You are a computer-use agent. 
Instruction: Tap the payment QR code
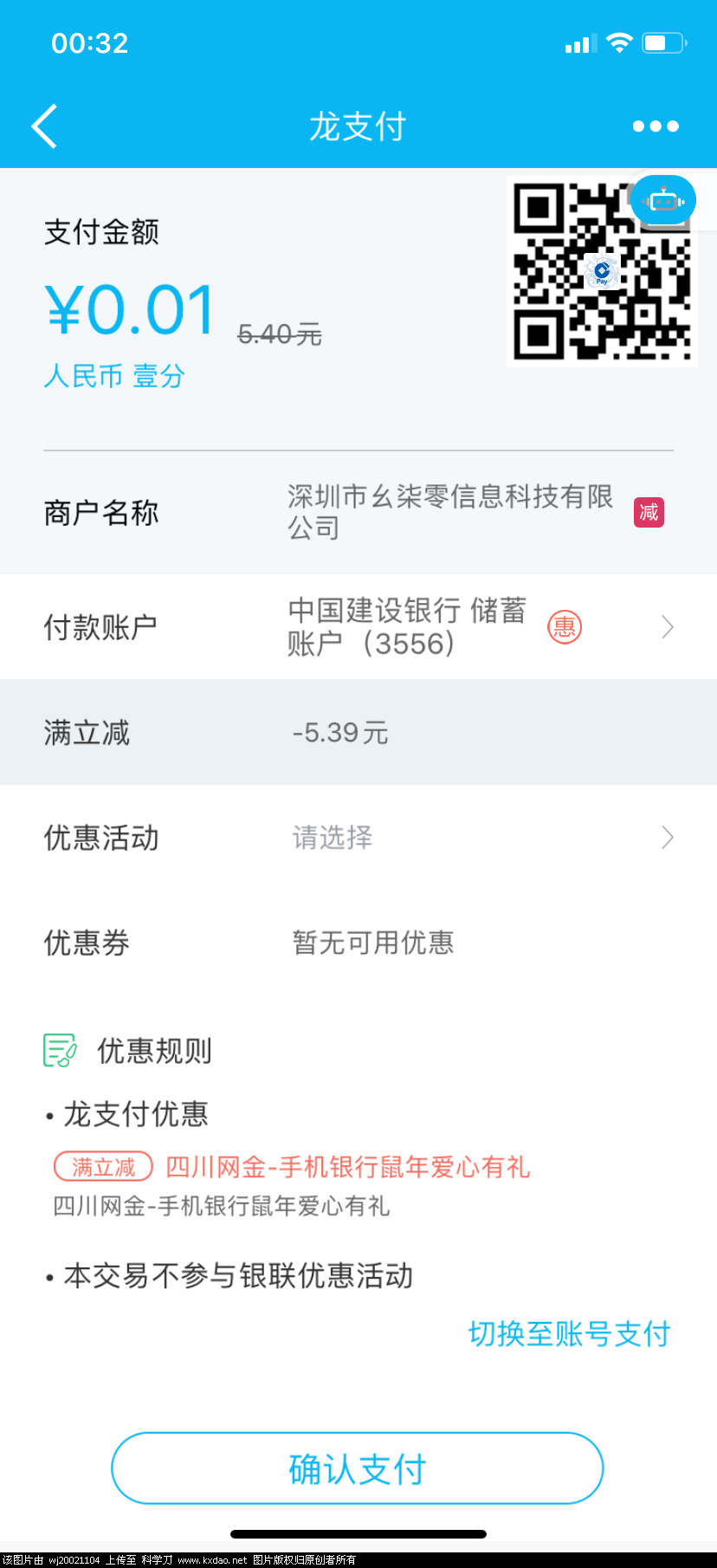pos(602,271)
